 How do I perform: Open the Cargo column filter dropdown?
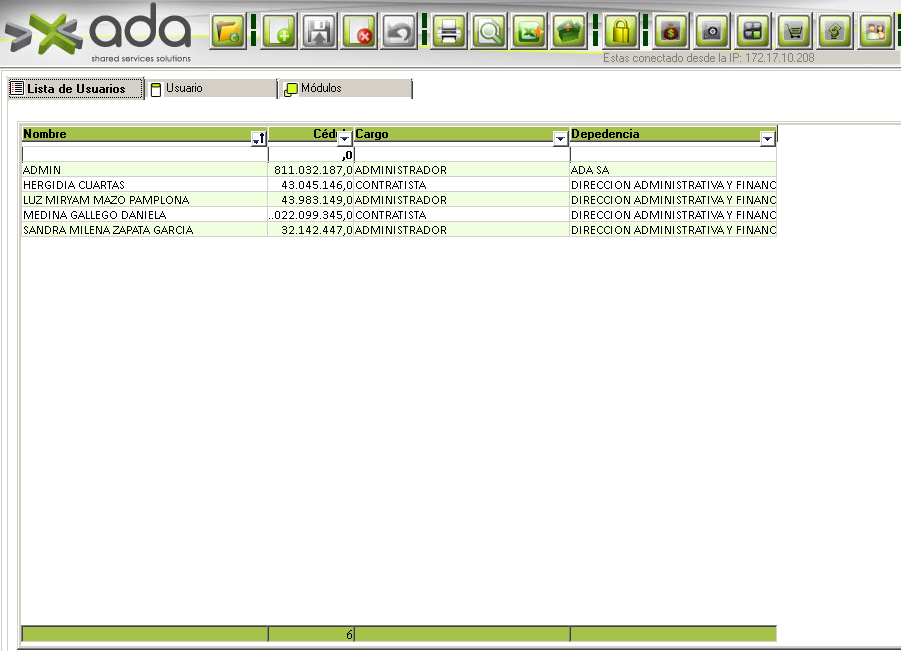point(560,138)
